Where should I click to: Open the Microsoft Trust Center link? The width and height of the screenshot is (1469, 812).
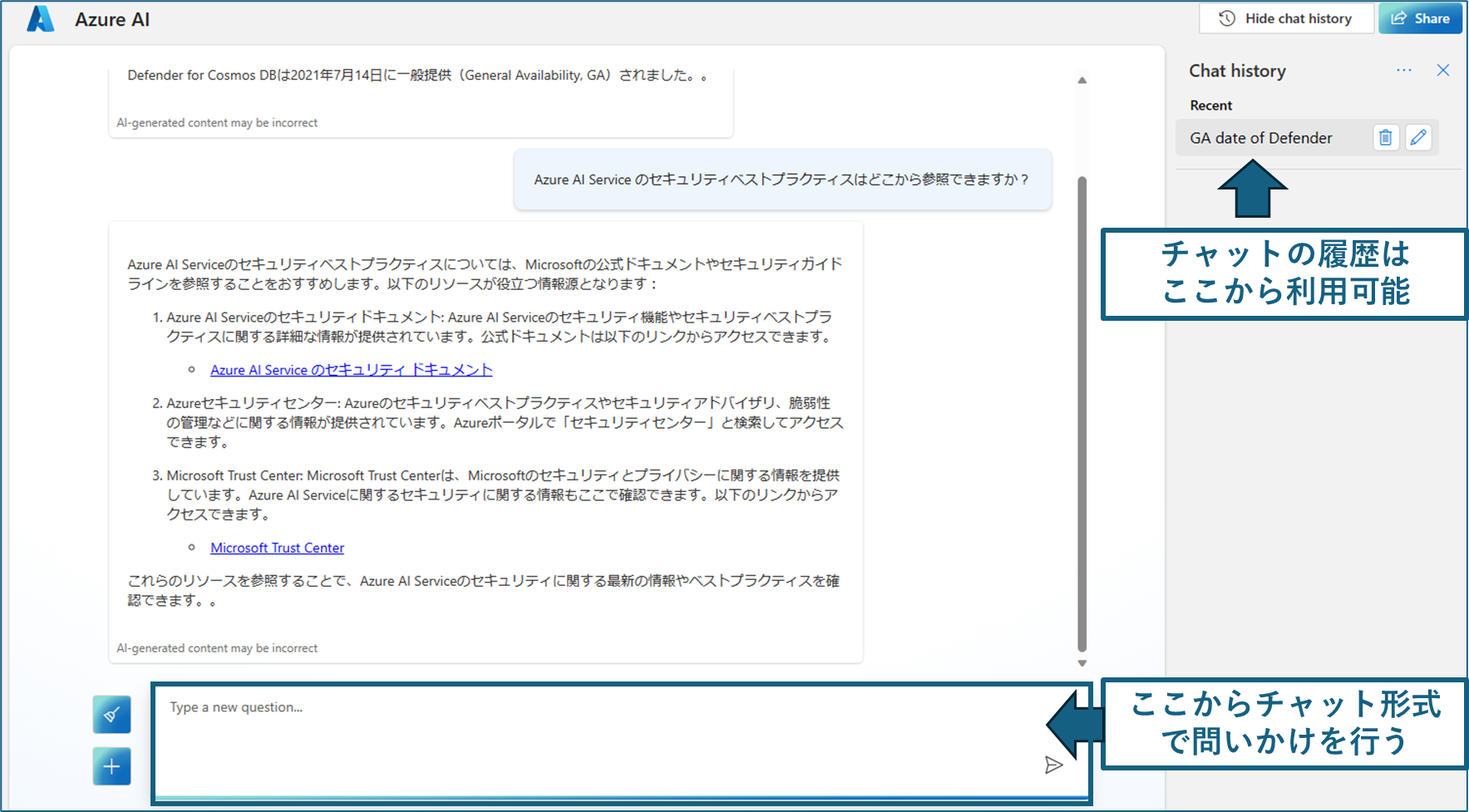[x=277, y=547]
